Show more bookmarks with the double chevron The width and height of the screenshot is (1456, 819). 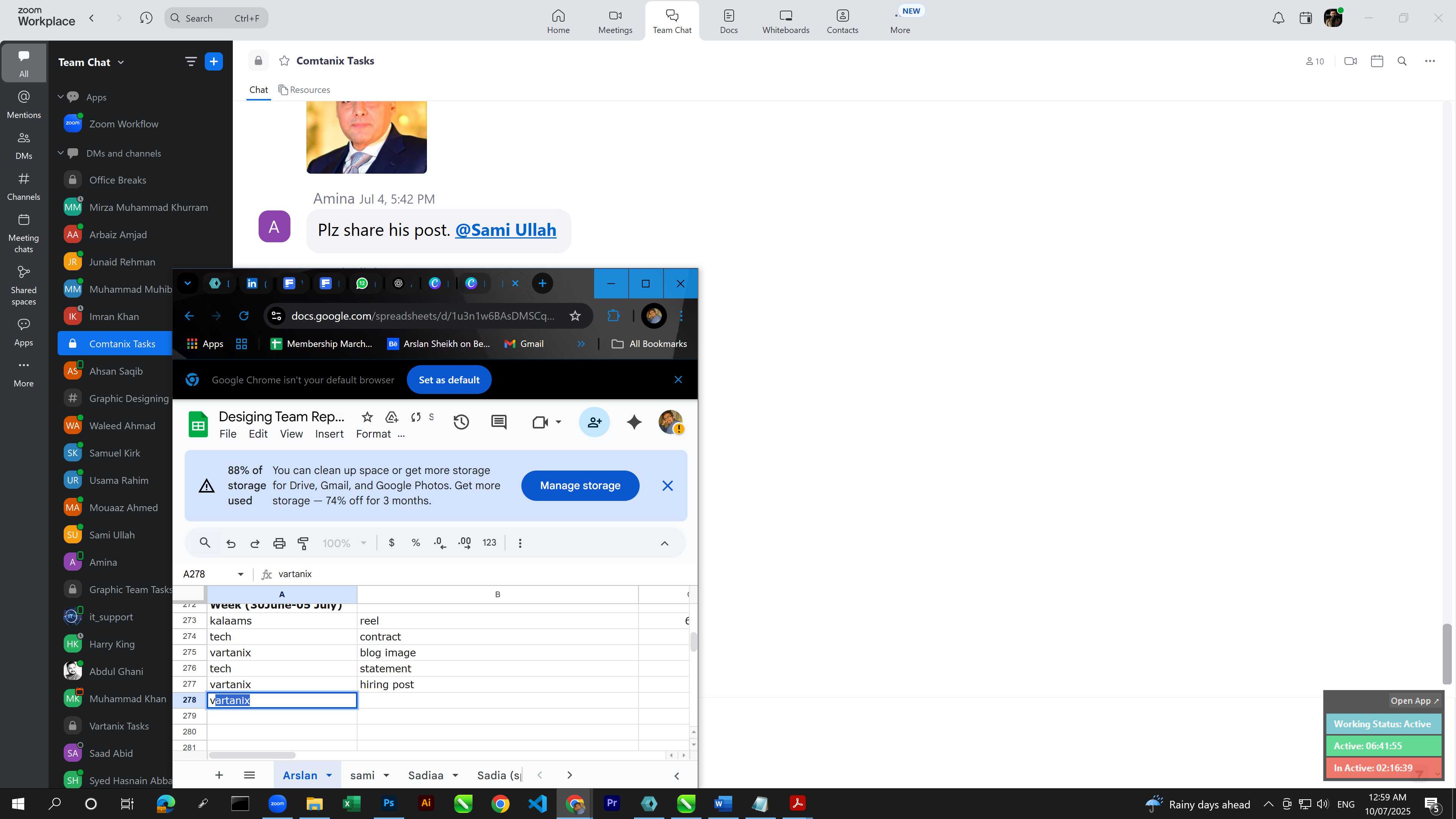pos(581,344)
